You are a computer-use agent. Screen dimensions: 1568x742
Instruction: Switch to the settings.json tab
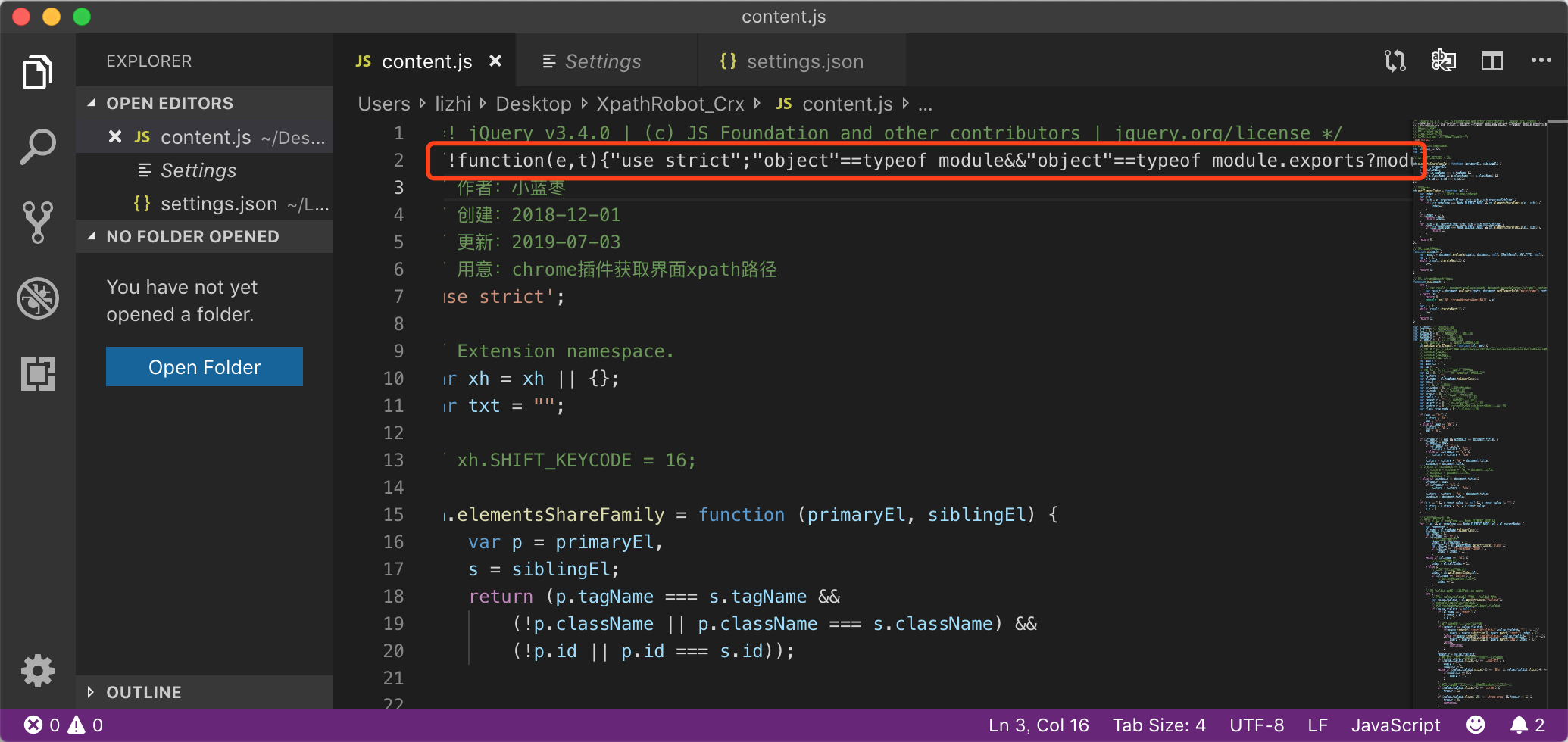(801, 61)
